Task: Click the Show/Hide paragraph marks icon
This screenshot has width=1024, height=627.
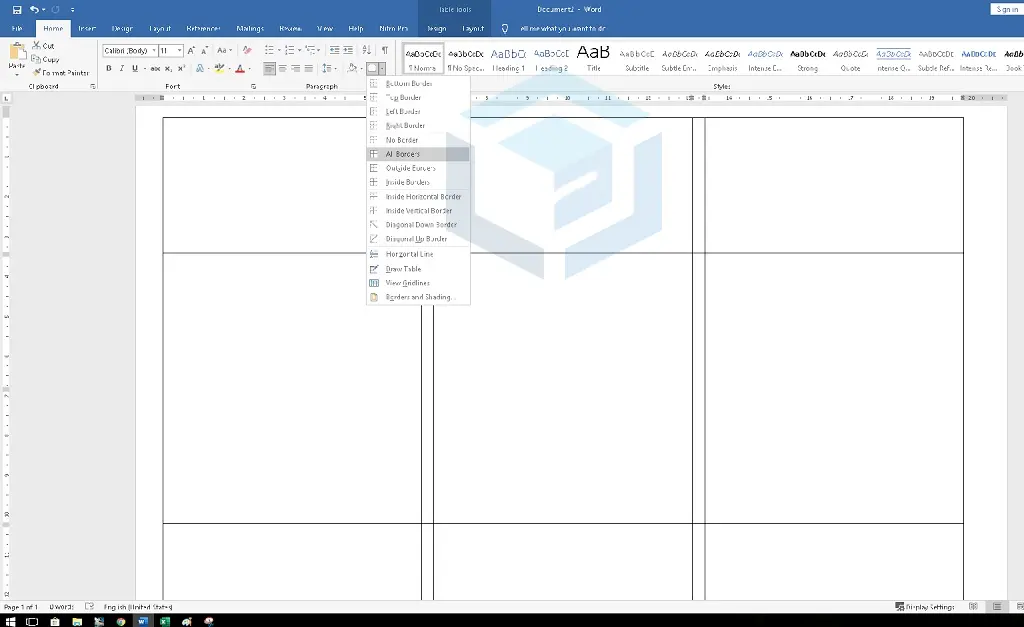Action: [x=385, y=50]
